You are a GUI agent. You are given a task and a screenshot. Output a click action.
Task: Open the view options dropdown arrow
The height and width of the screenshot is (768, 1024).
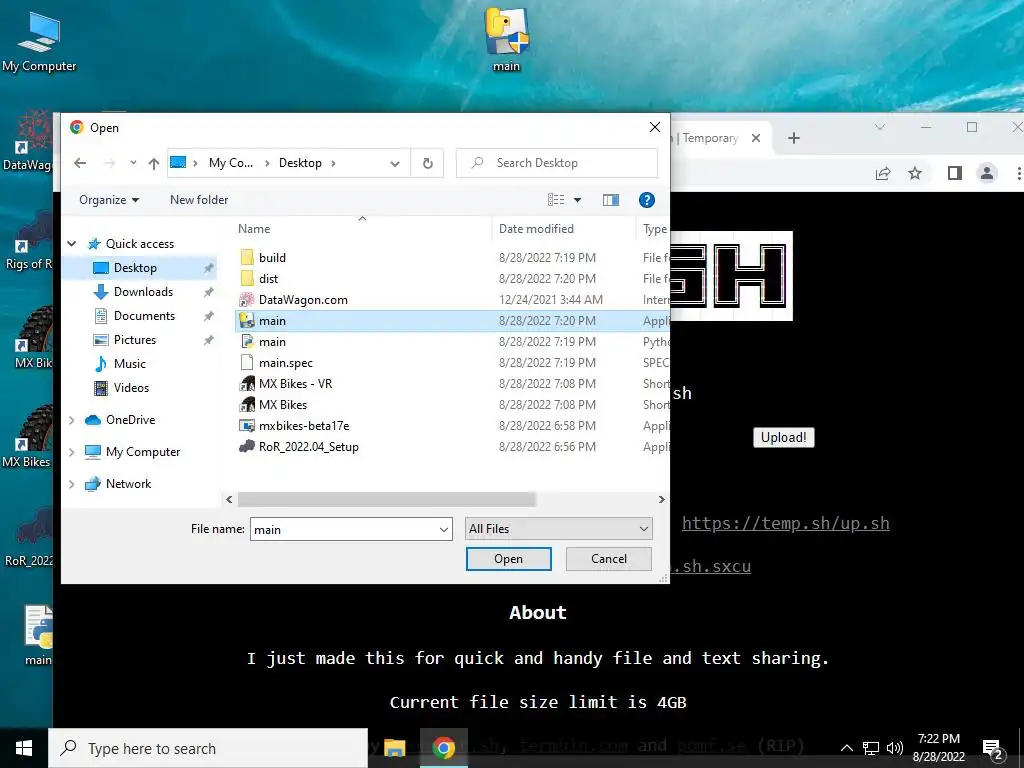(577, 200)
